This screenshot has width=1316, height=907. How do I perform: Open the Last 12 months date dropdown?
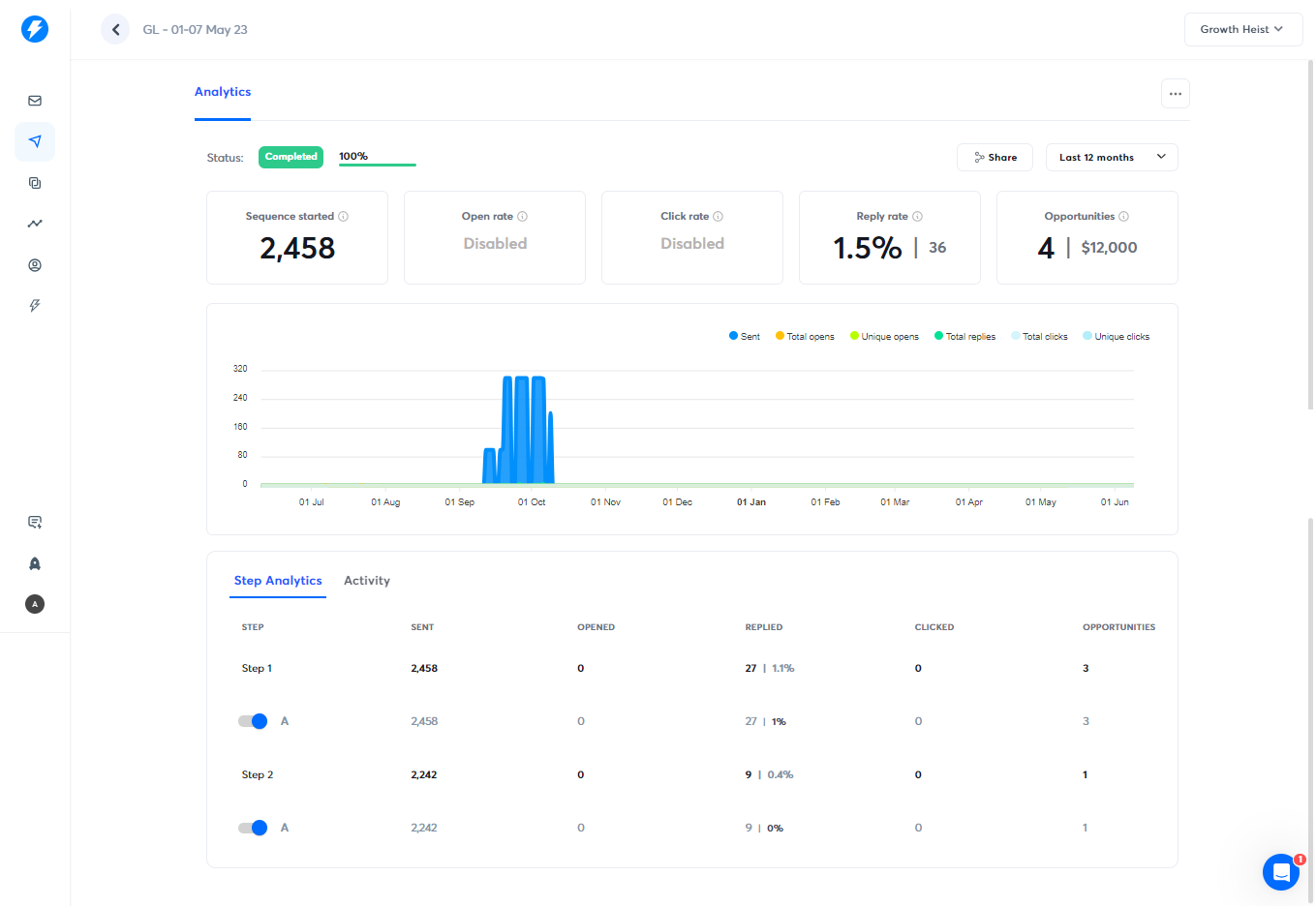(x=1112, y=158)
